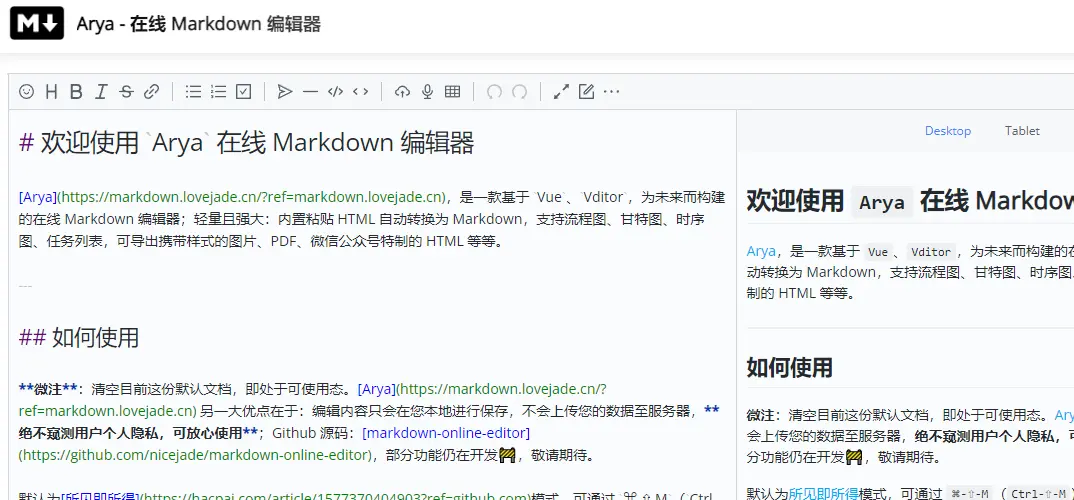
Task: Open the Arya link in preview pane
Action: (761, 251)
